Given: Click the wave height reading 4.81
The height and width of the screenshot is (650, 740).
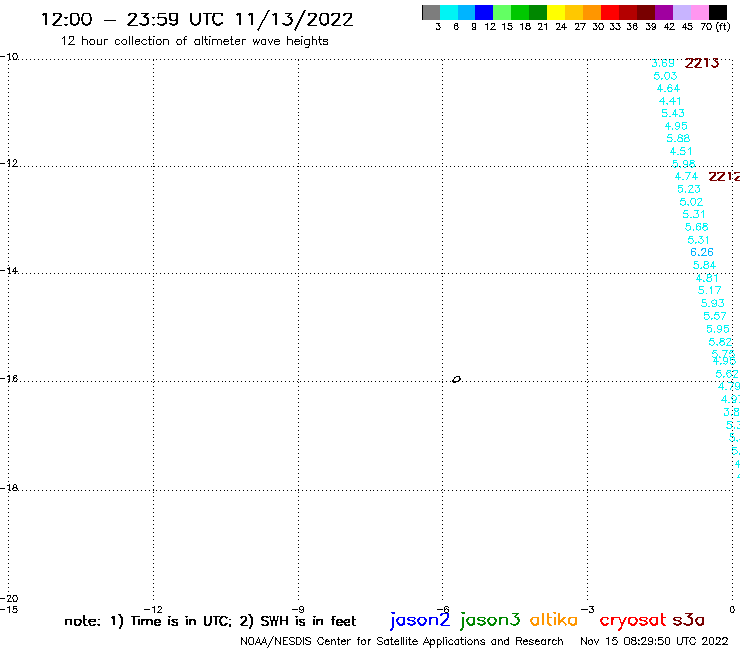Looking at the screenshot, I should (707, 278).
